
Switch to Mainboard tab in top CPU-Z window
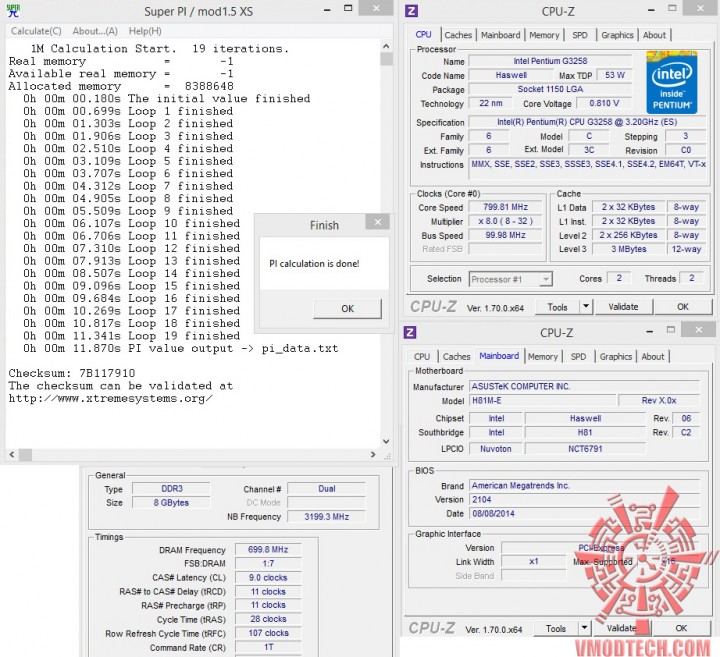pyautogui.click(x=501, y=35)
